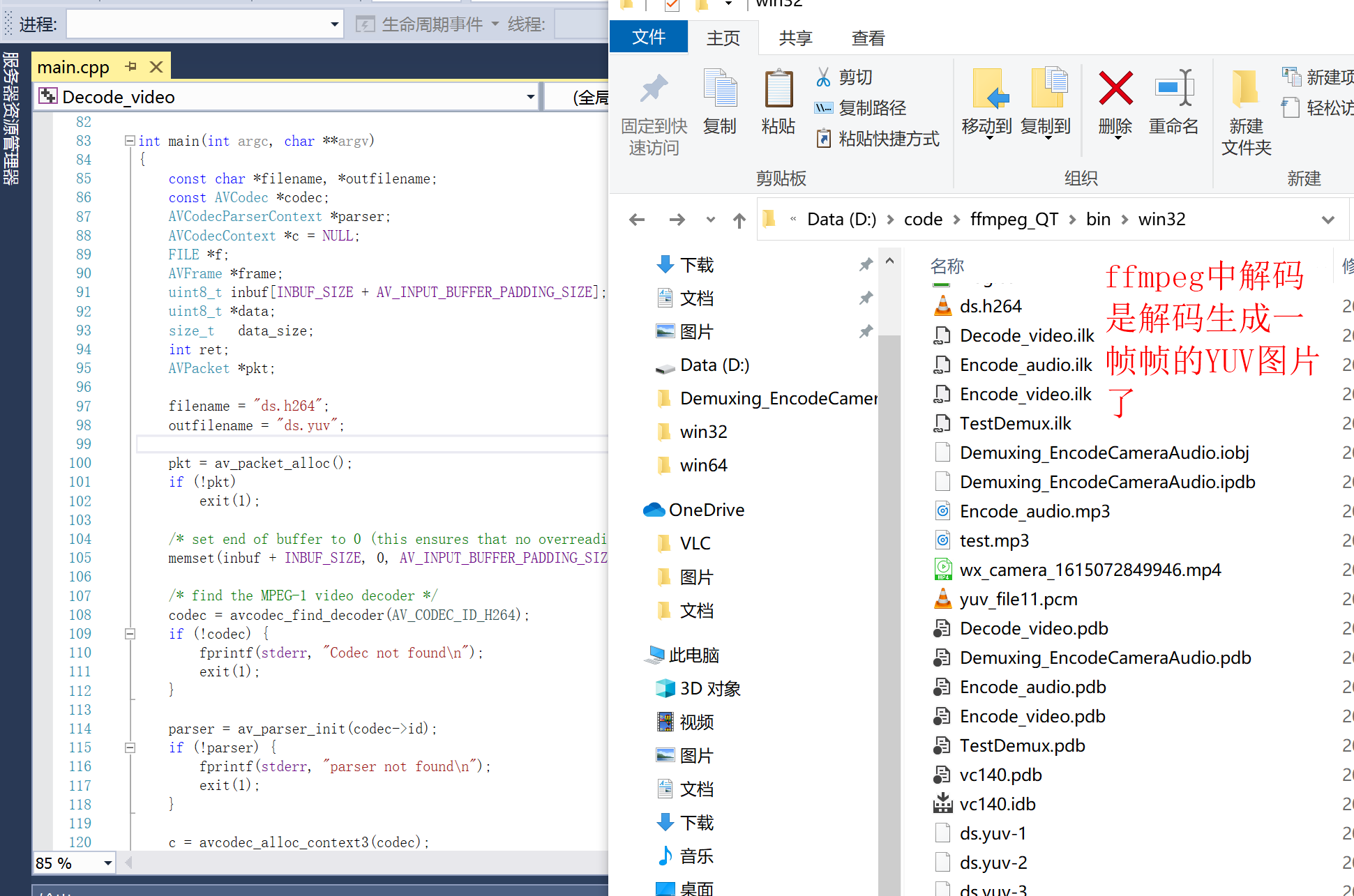Expand the address bar history dropdown

coord(1327,220)
